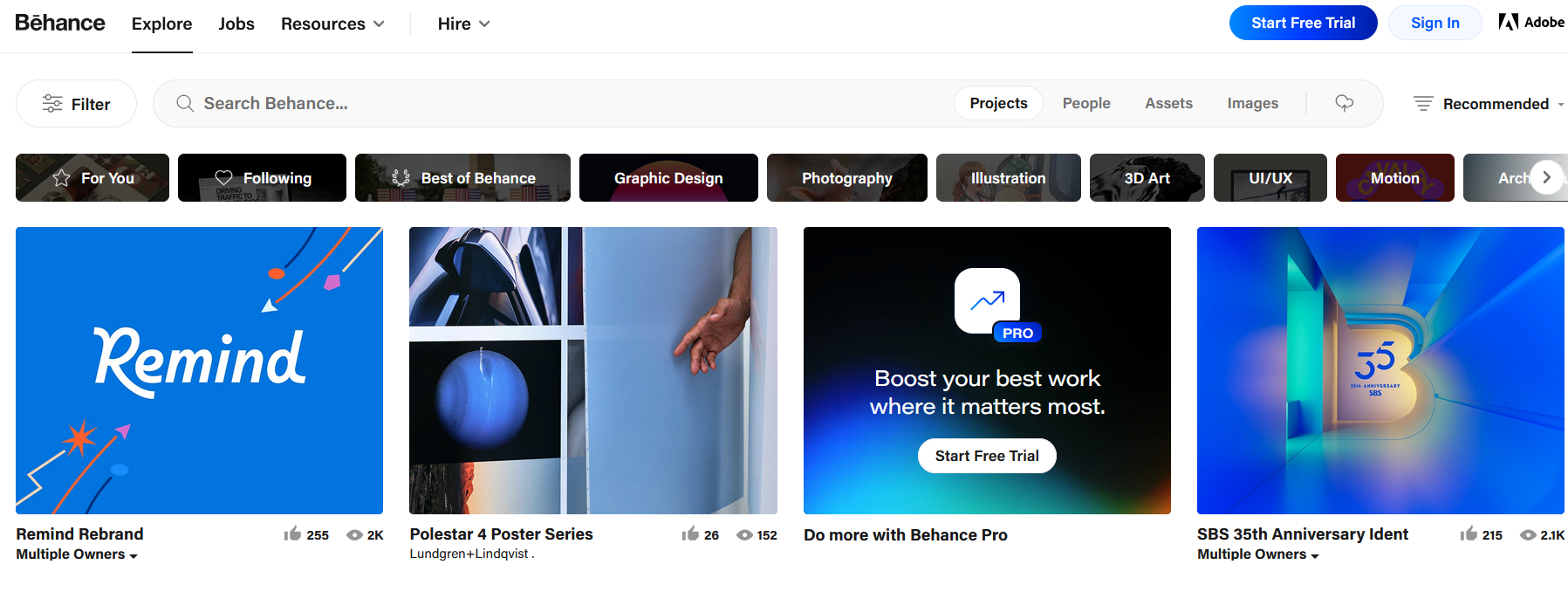The width and height of the screenshot is (1568, 592).
Task: Choose the Best of Behance category
Action: click(462, 178)
